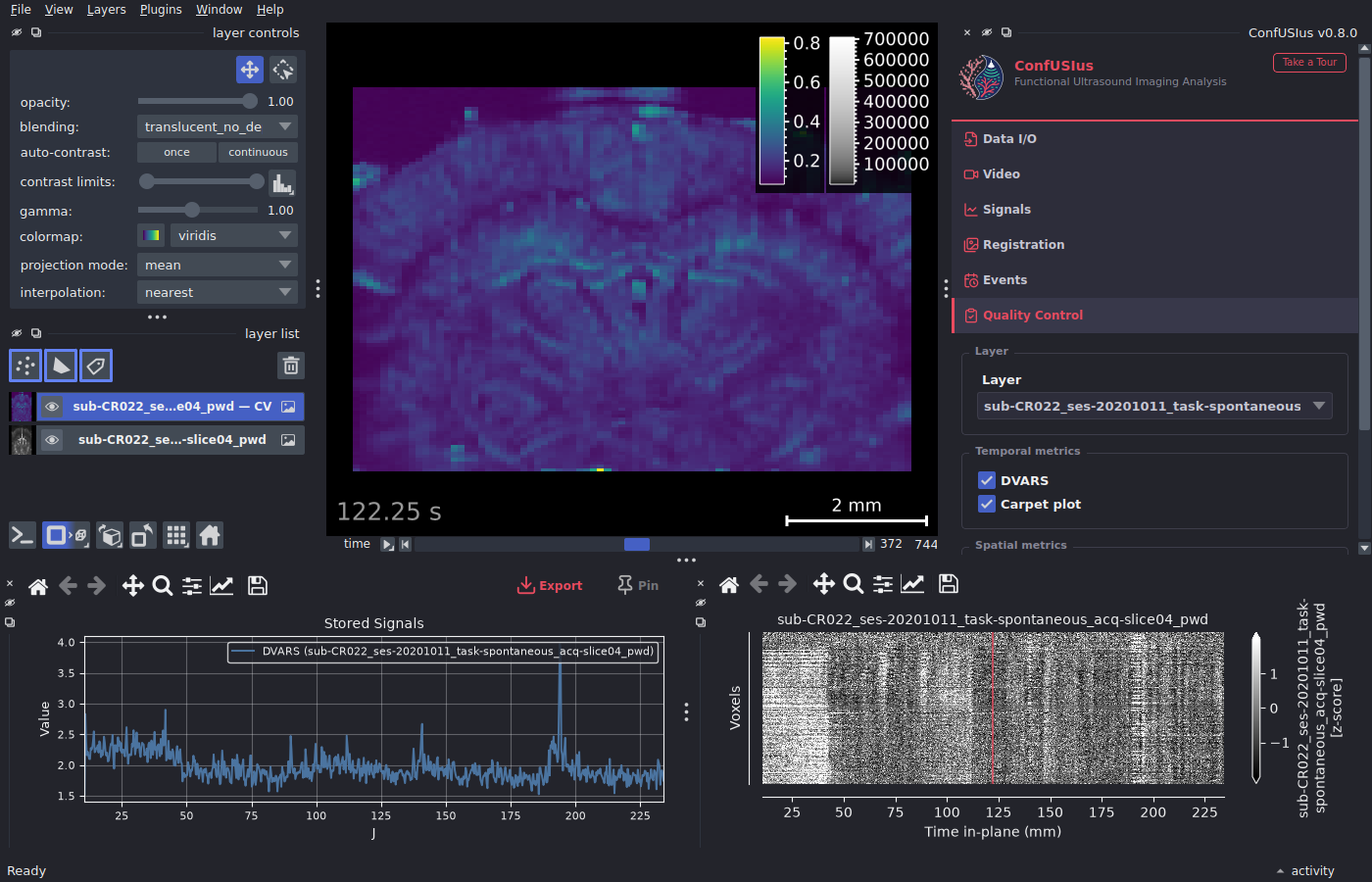Viewport: 1372px width, 882px height.
Task: Click the Take a Tour button
Action: tap(1309, 62)
